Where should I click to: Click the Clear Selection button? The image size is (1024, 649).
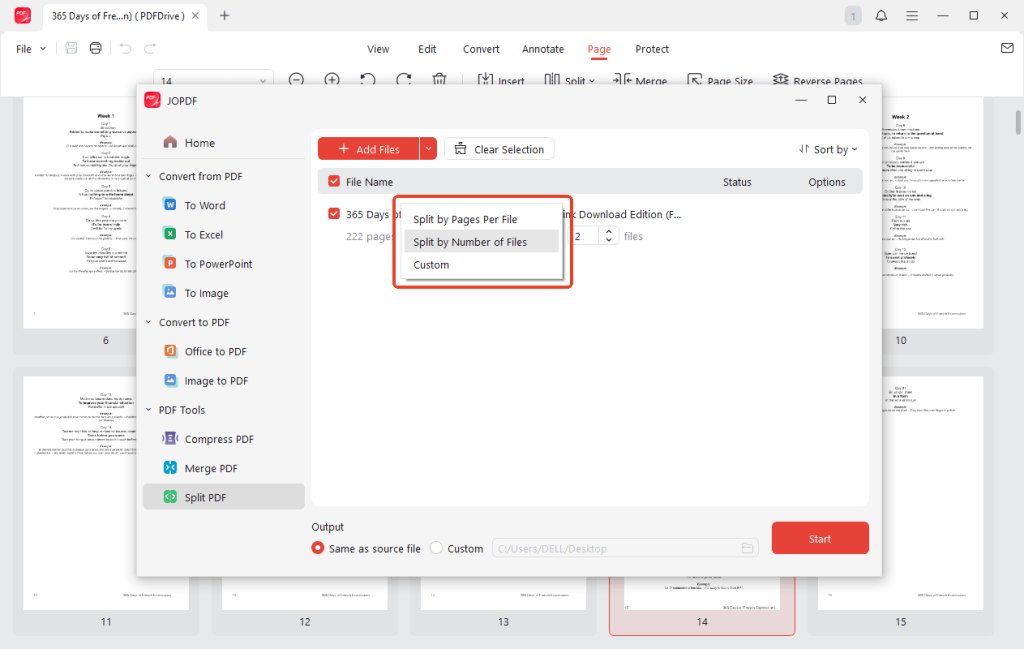coord(499,148)
